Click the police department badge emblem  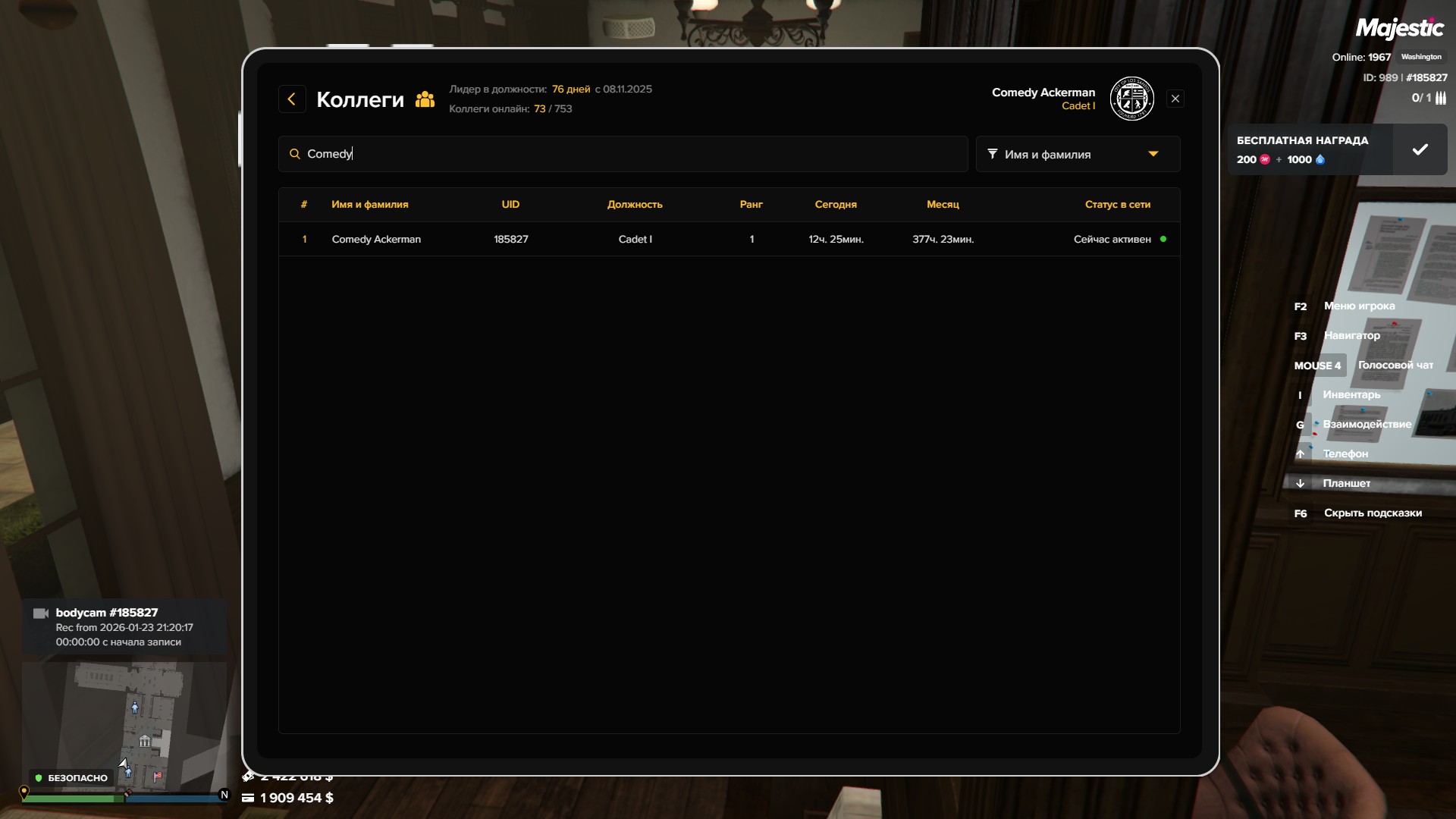tap(1131, 99)
